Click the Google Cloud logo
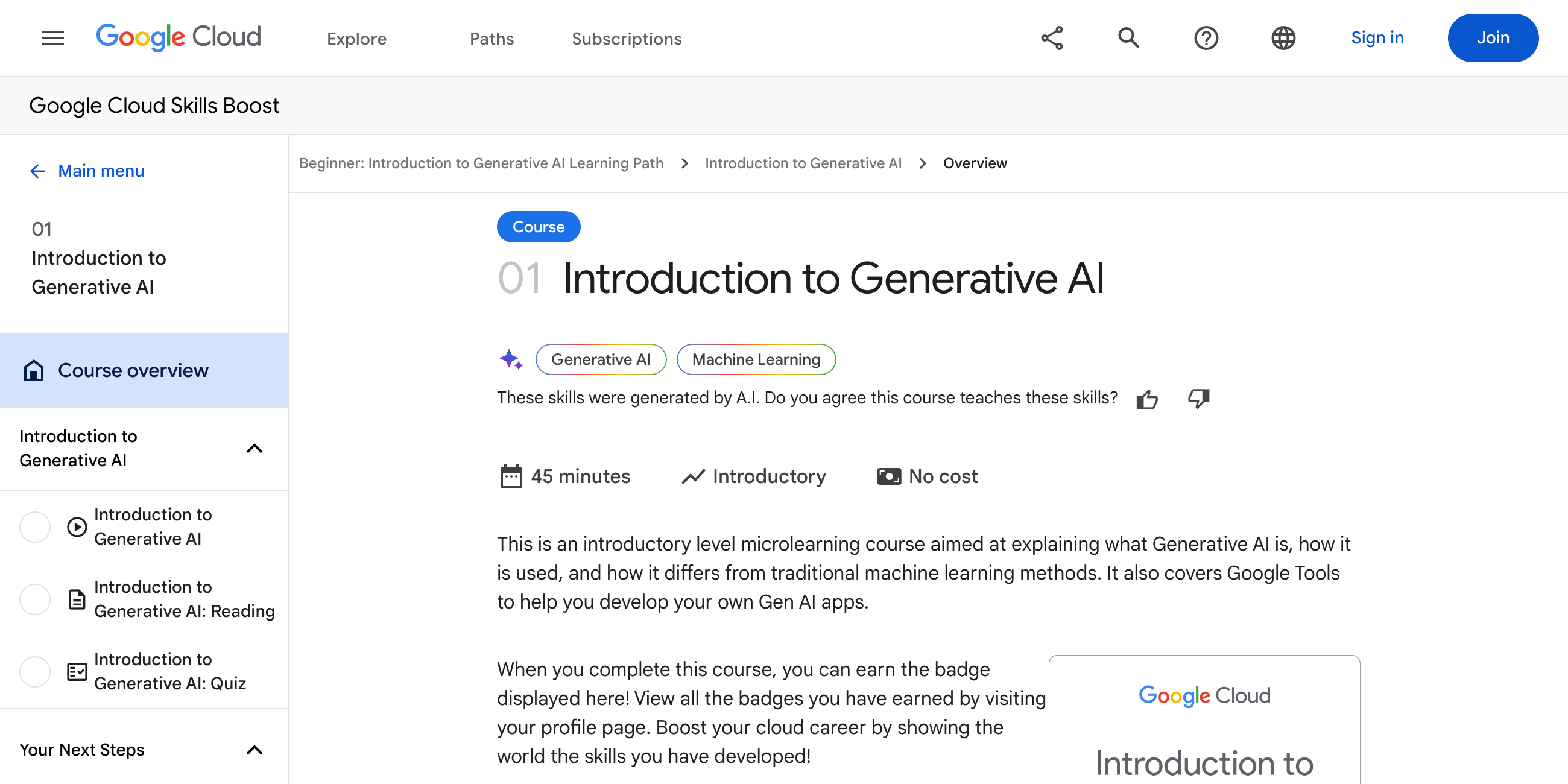Image resolution: width=1568 pixels, height=784 pixels. pos(179,37)
